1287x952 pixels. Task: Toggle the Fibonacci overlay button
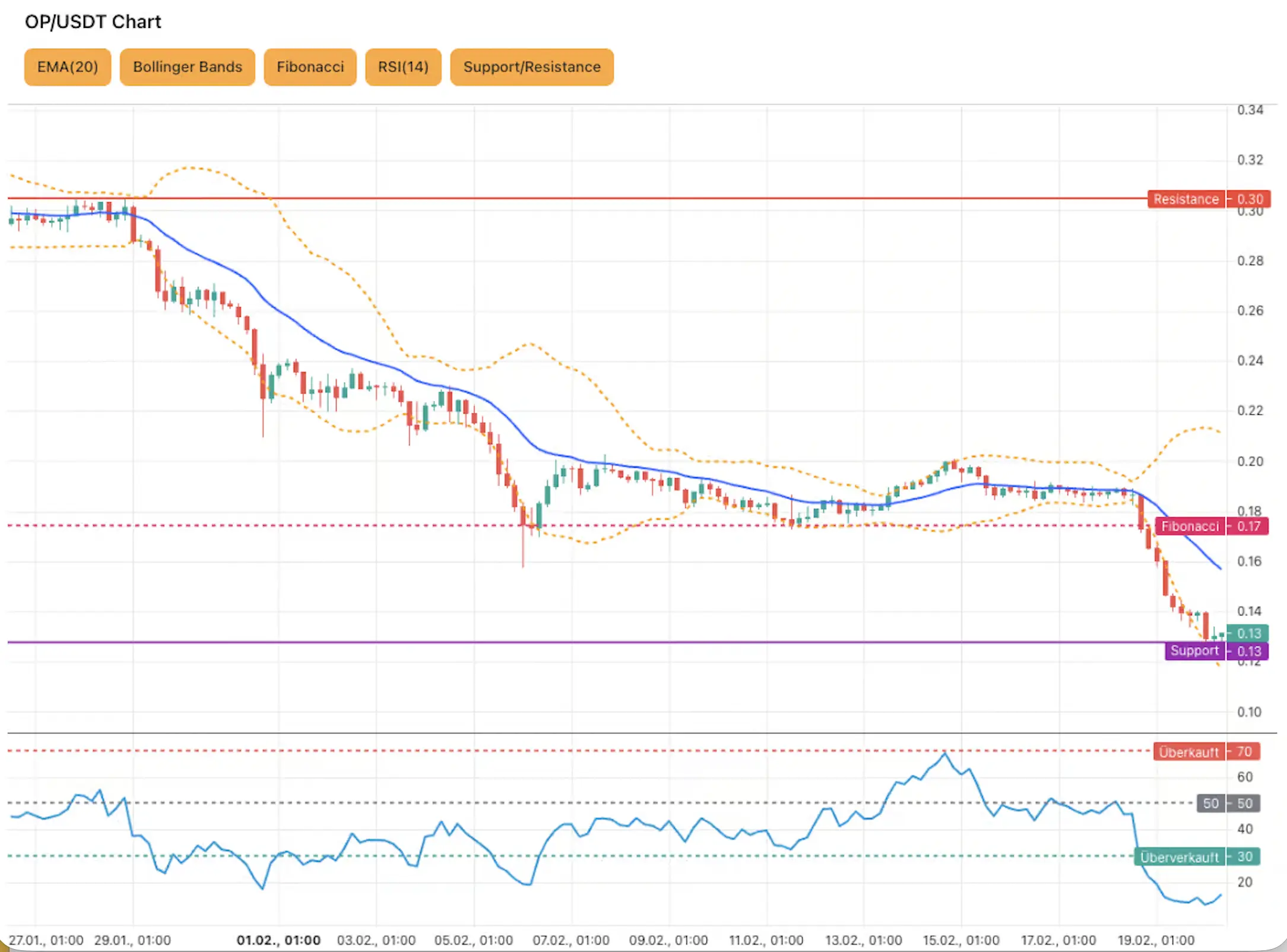pos(310,66)
